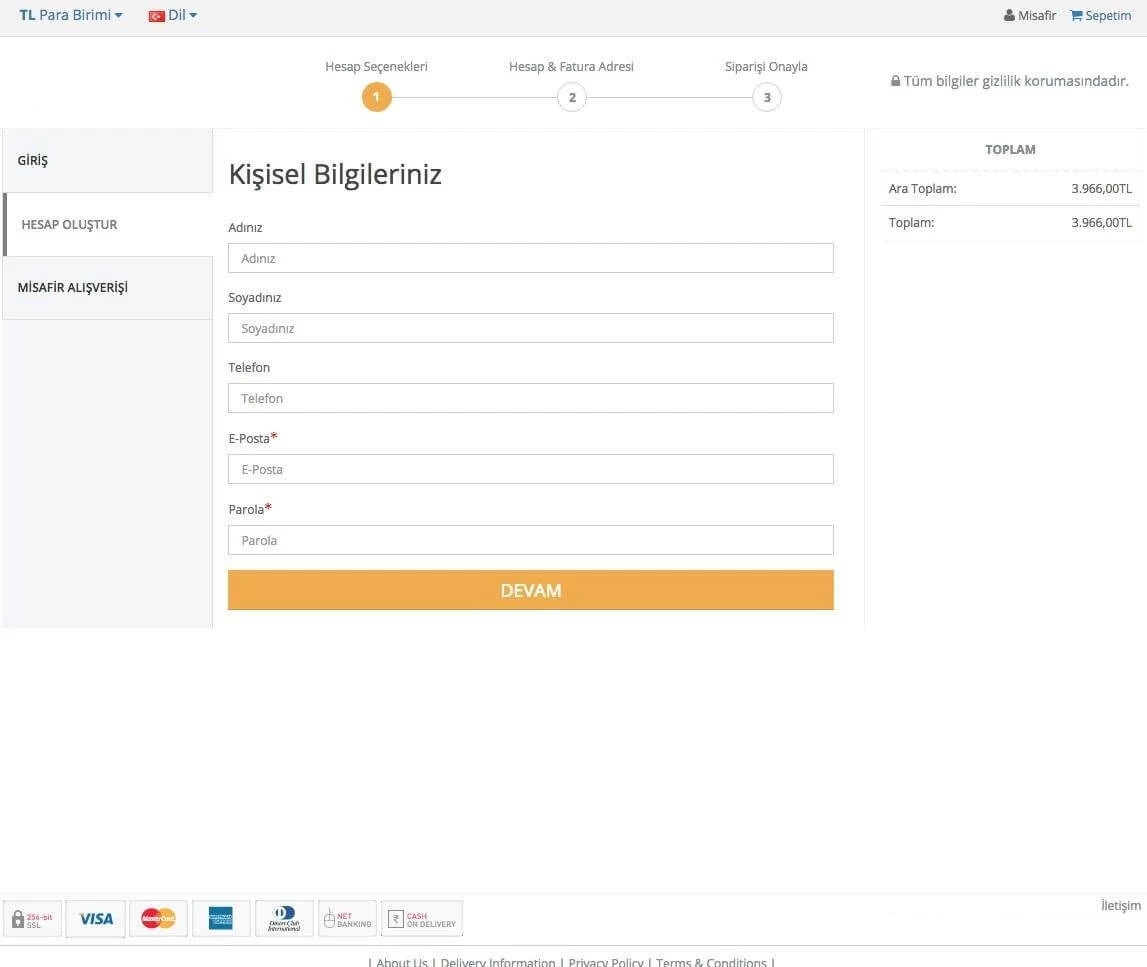1147x967 pixels.
Task: Click step 2 Hesap & Fatura Adresi
Action: tap(572, 97)
